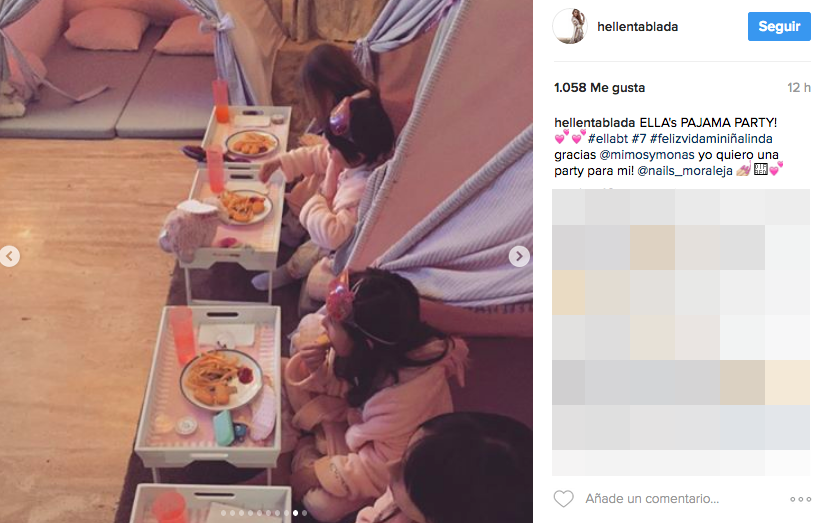Select the last carousel dot indicator
The width and height of the screenshot is (820, 523).
(304, 513)
